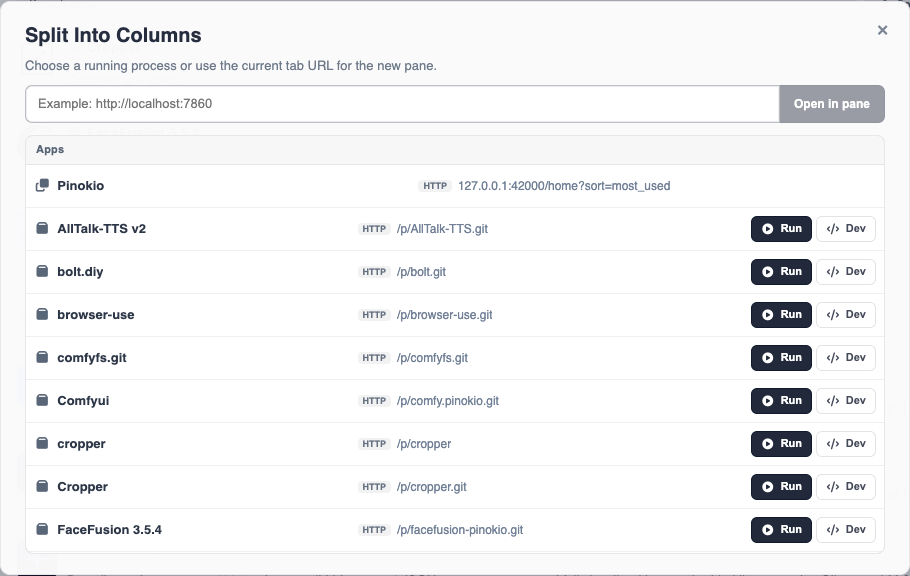The width and height of the screenshot is (910, 576).
Task: Click the Open in pane button
Action: coord(832,104)
